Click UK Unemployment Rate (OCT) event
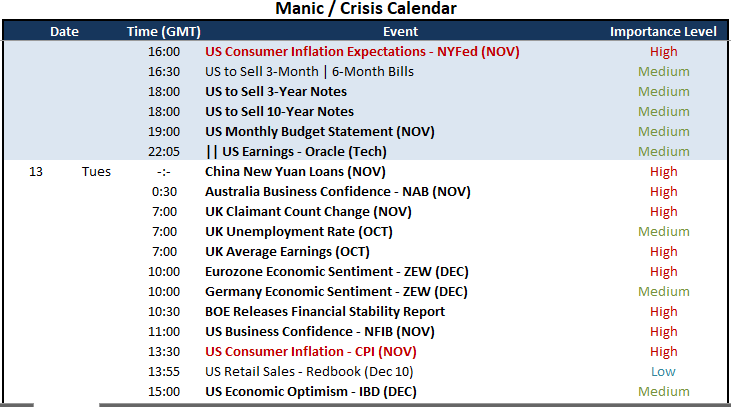The height and width of the screenshot is (407, 731). click(x=299, y=232)
